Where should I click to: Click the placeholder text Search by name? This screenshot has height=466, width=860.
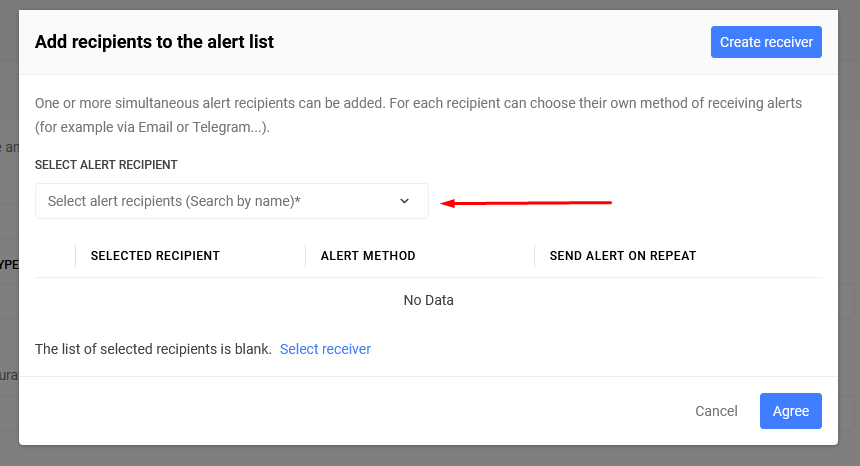click(x=242, y=201)
